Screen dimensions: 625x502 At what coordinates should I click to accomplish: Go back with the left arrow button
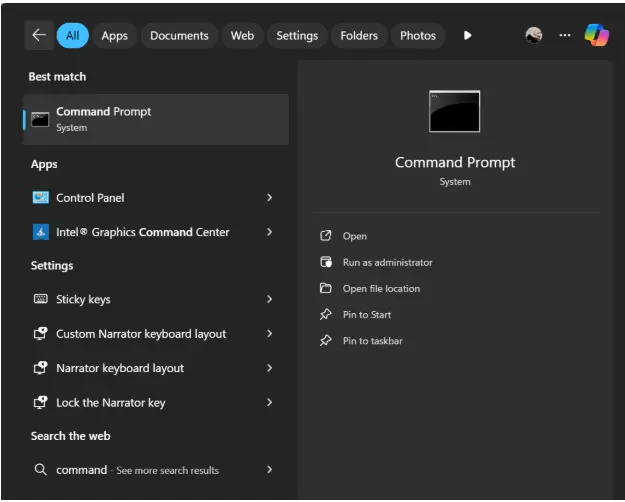(39, 35)
